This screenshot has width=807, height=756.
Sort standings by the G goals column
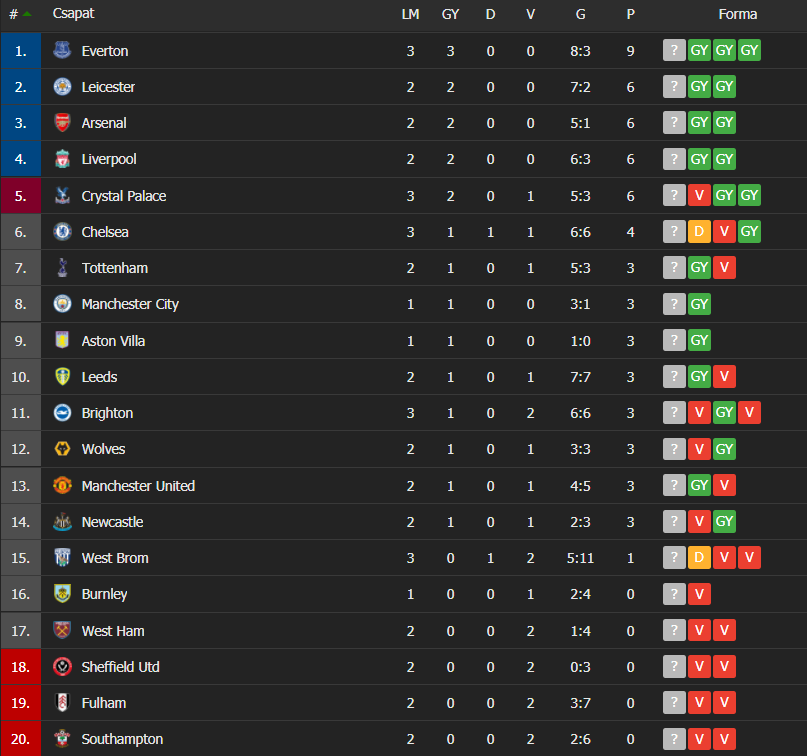click(581, 14)
